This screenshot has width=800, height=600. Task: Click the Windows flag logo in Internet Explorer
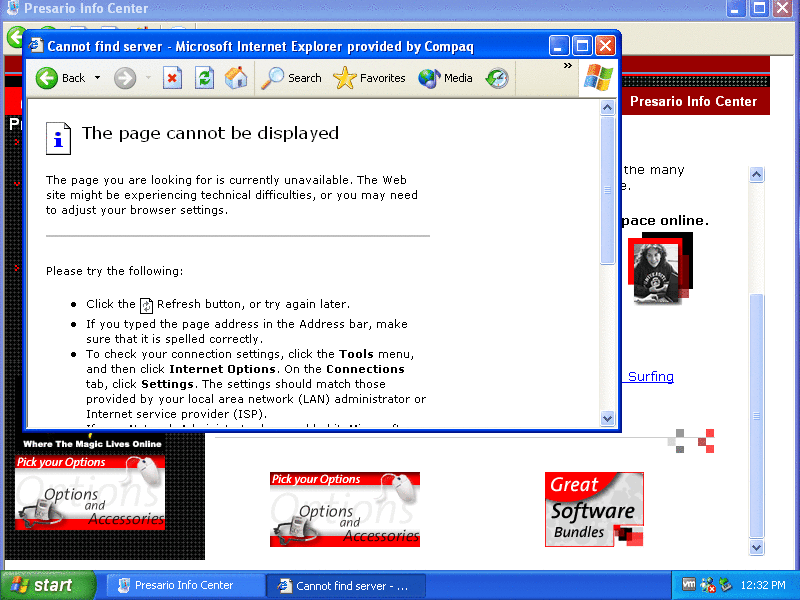pyautogui.click(x=598, y=78)
